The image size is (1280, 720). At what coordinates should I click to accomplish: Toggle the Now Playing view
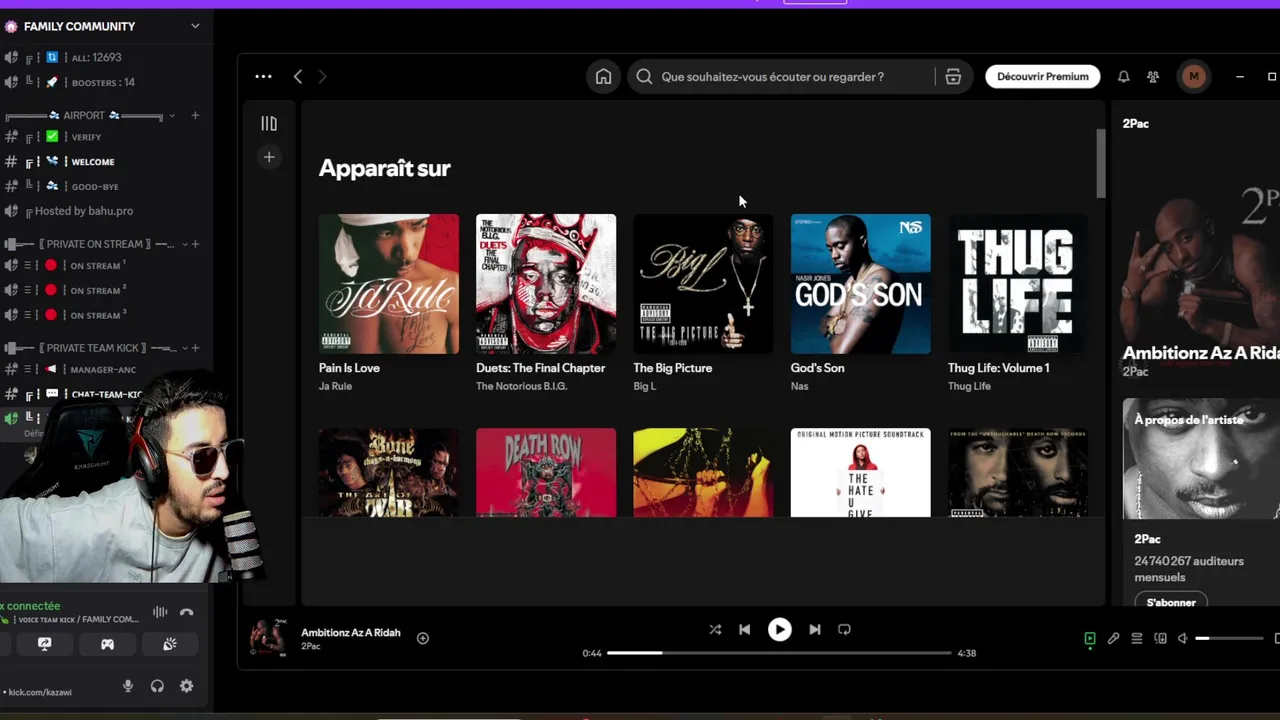(1090, 638)
